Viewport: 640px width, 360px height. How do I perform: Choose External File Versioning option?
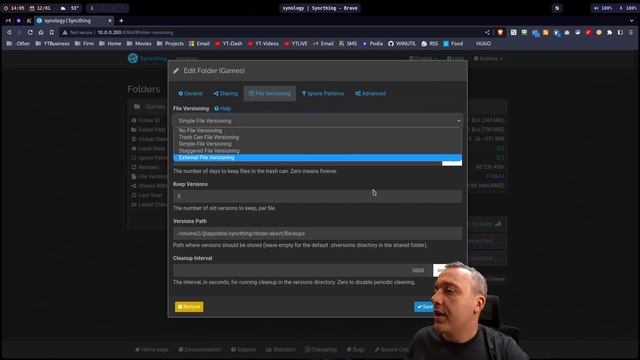point(318,158)
